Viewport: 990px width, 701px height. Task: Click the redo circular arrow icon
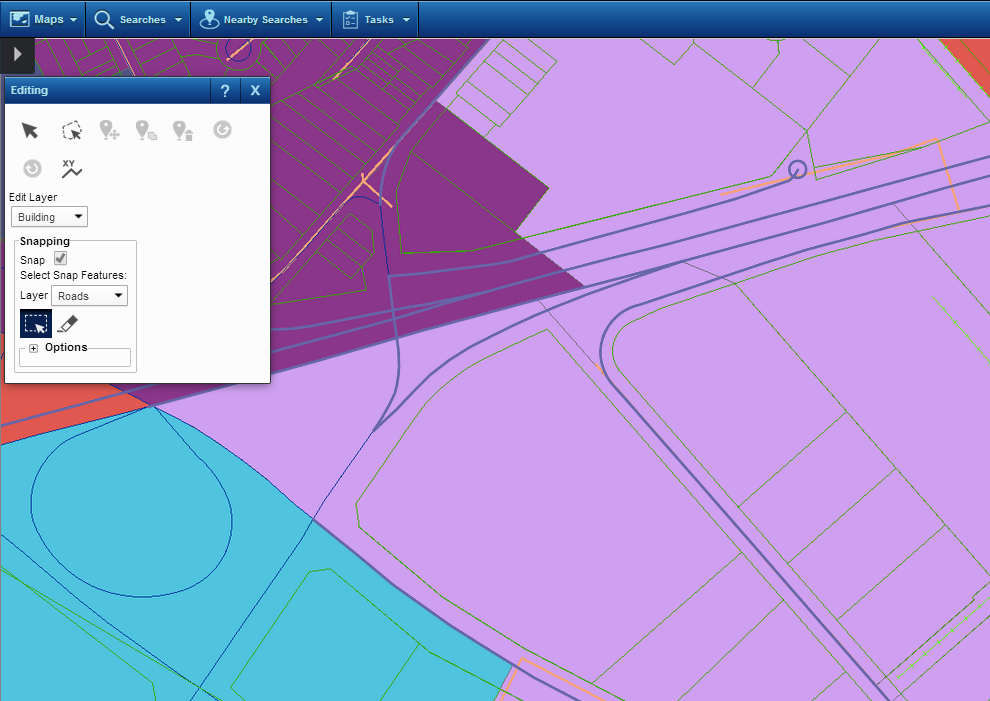32,168
